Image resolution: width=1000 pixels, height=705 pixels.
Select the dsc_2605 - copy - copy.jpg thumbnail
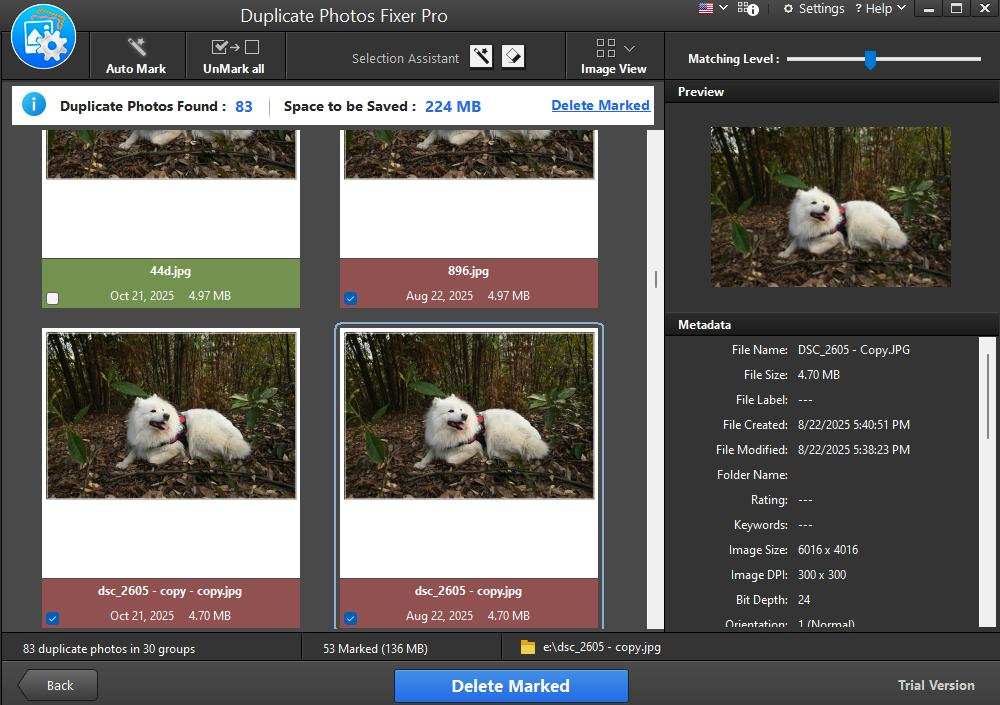[x=171, y=415]
